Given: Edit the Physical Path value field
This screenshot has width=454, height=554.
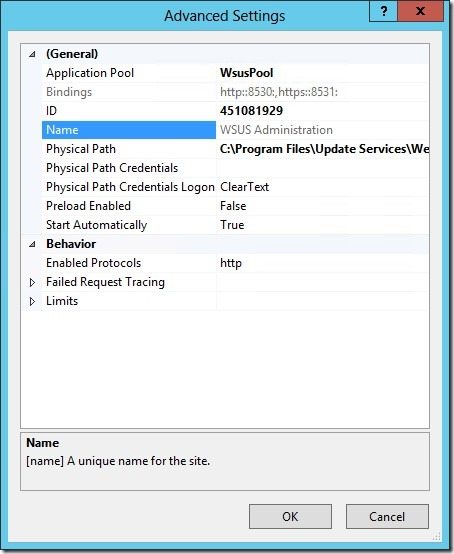Looking at the screenshot, I should (323, 149).
